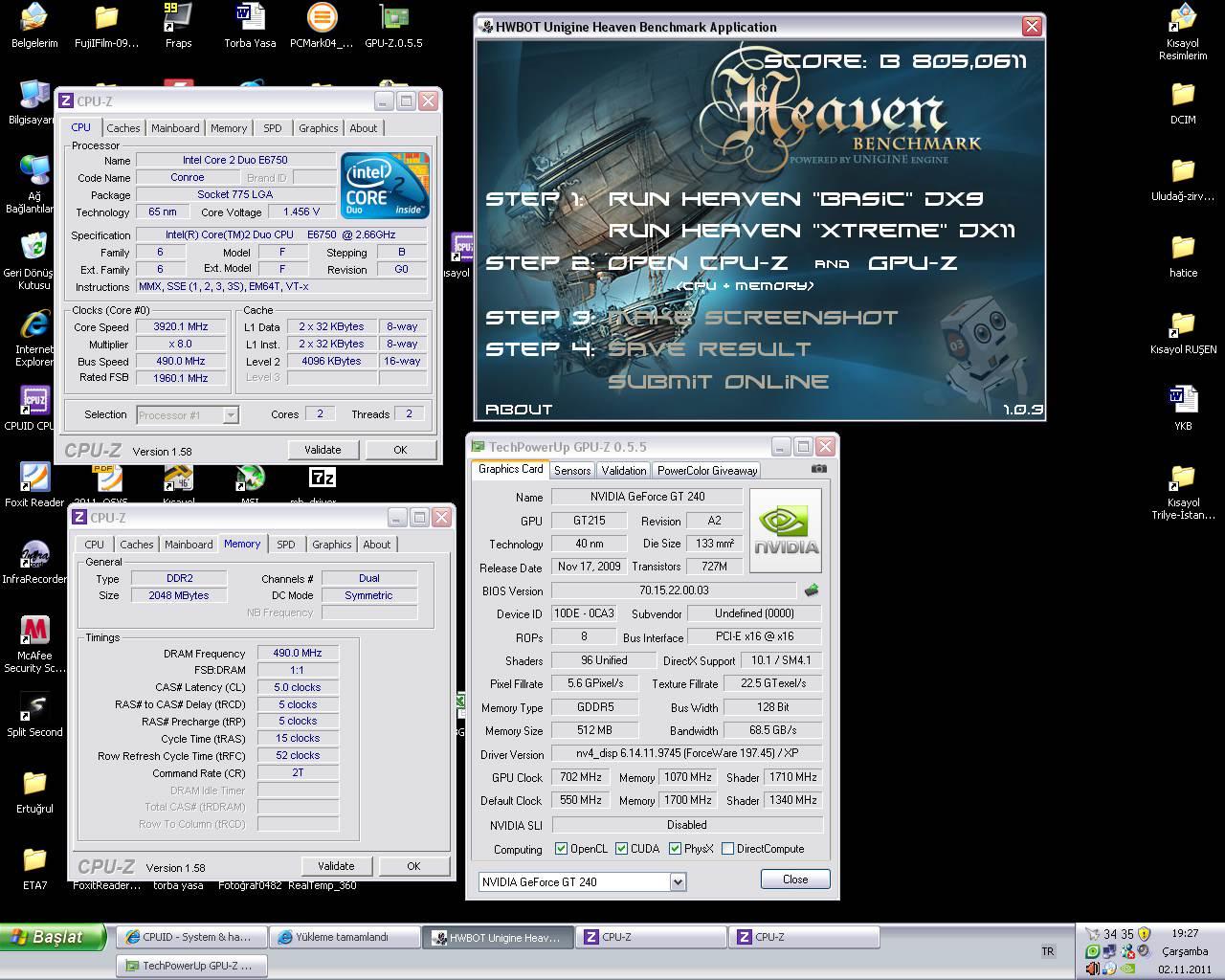Viewport: 1225px width, 980px height.
Task: Open About tab in upper CPU-Z window
Action: [363, 128]
